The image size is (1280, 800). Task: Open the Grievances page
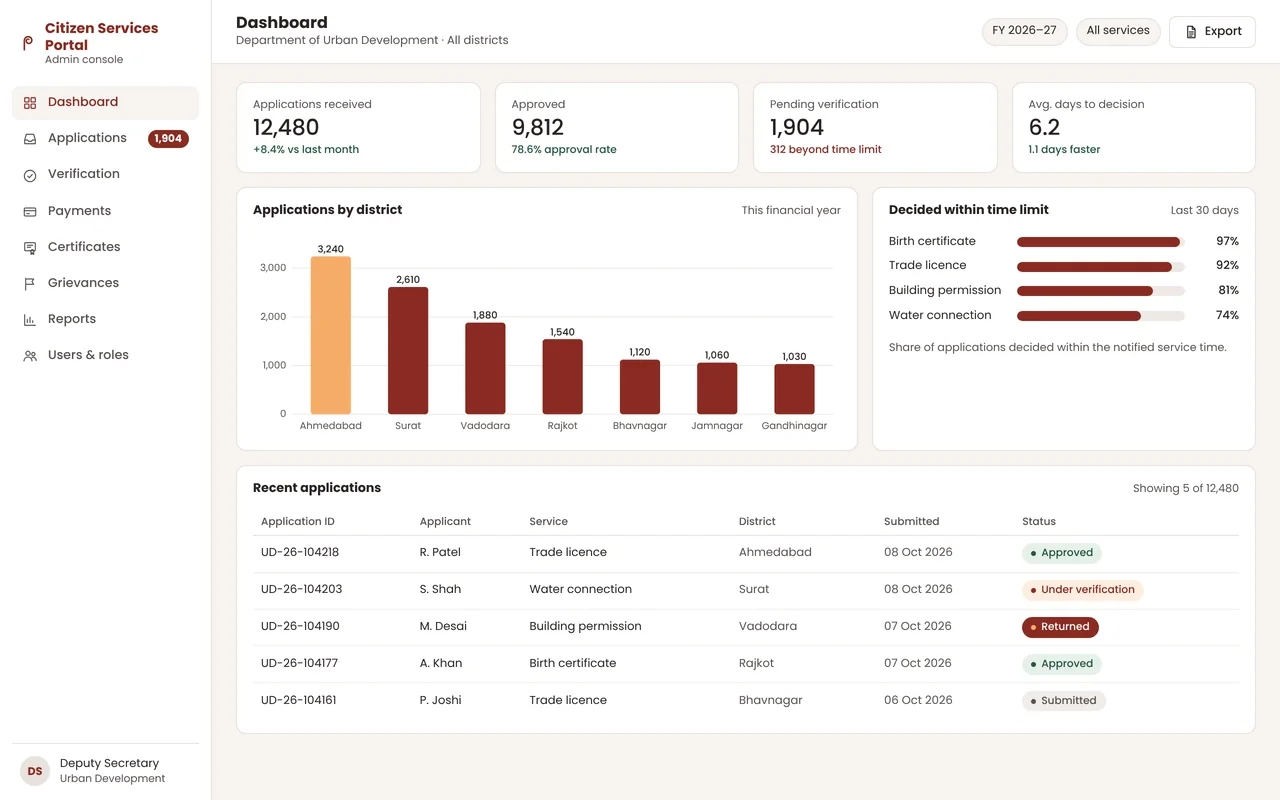105,283
